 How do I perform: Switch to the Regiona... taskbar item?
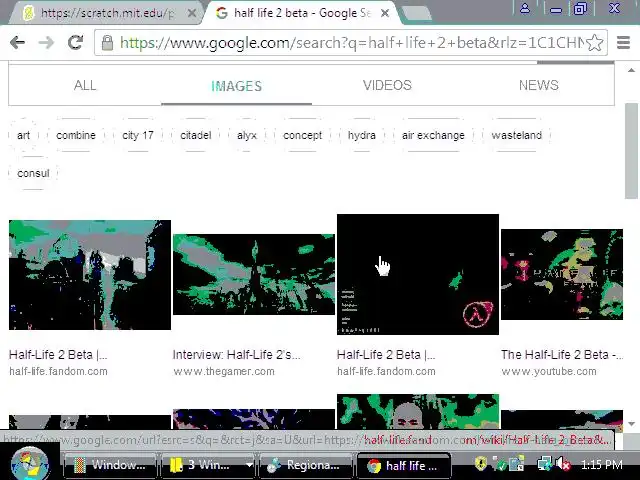[305, 465]
